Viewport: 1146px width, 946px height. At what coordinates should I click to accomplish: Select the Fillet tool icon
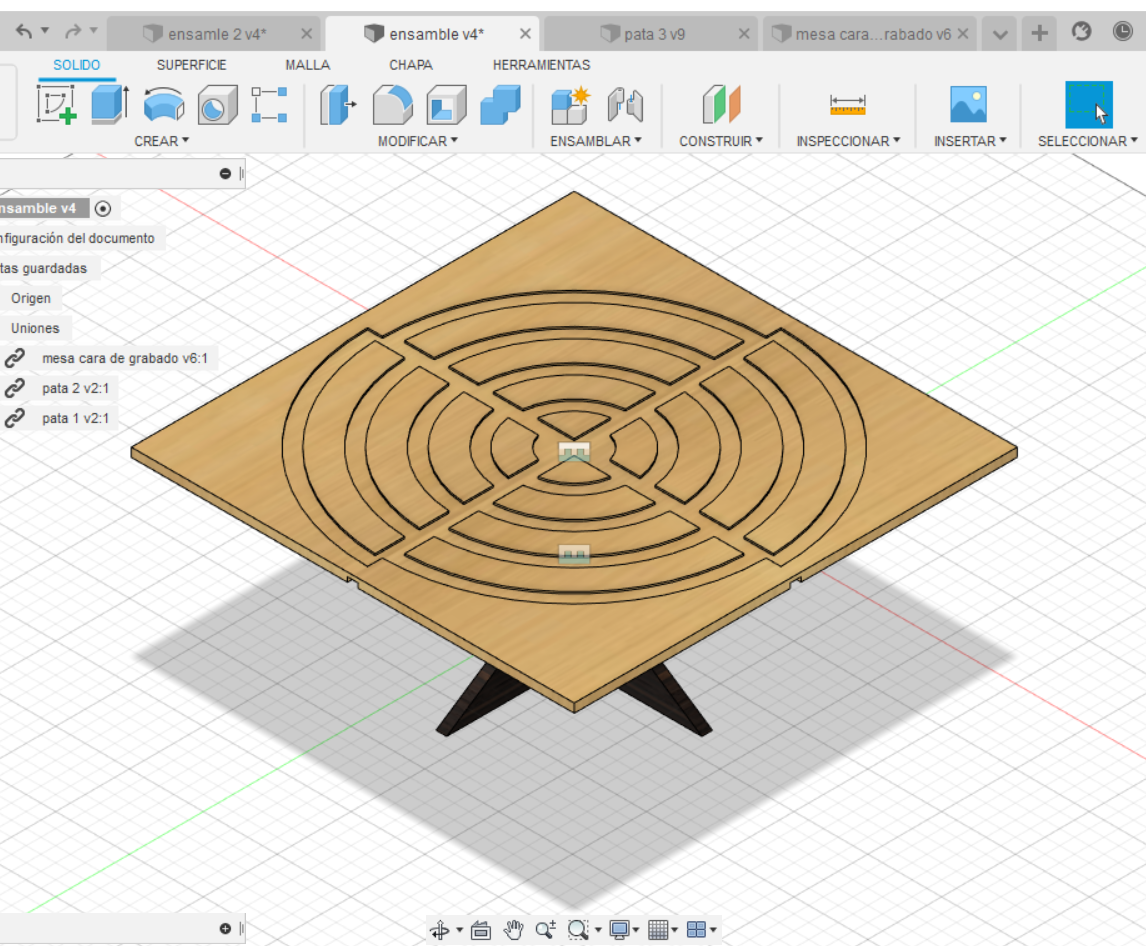point(392,105)
